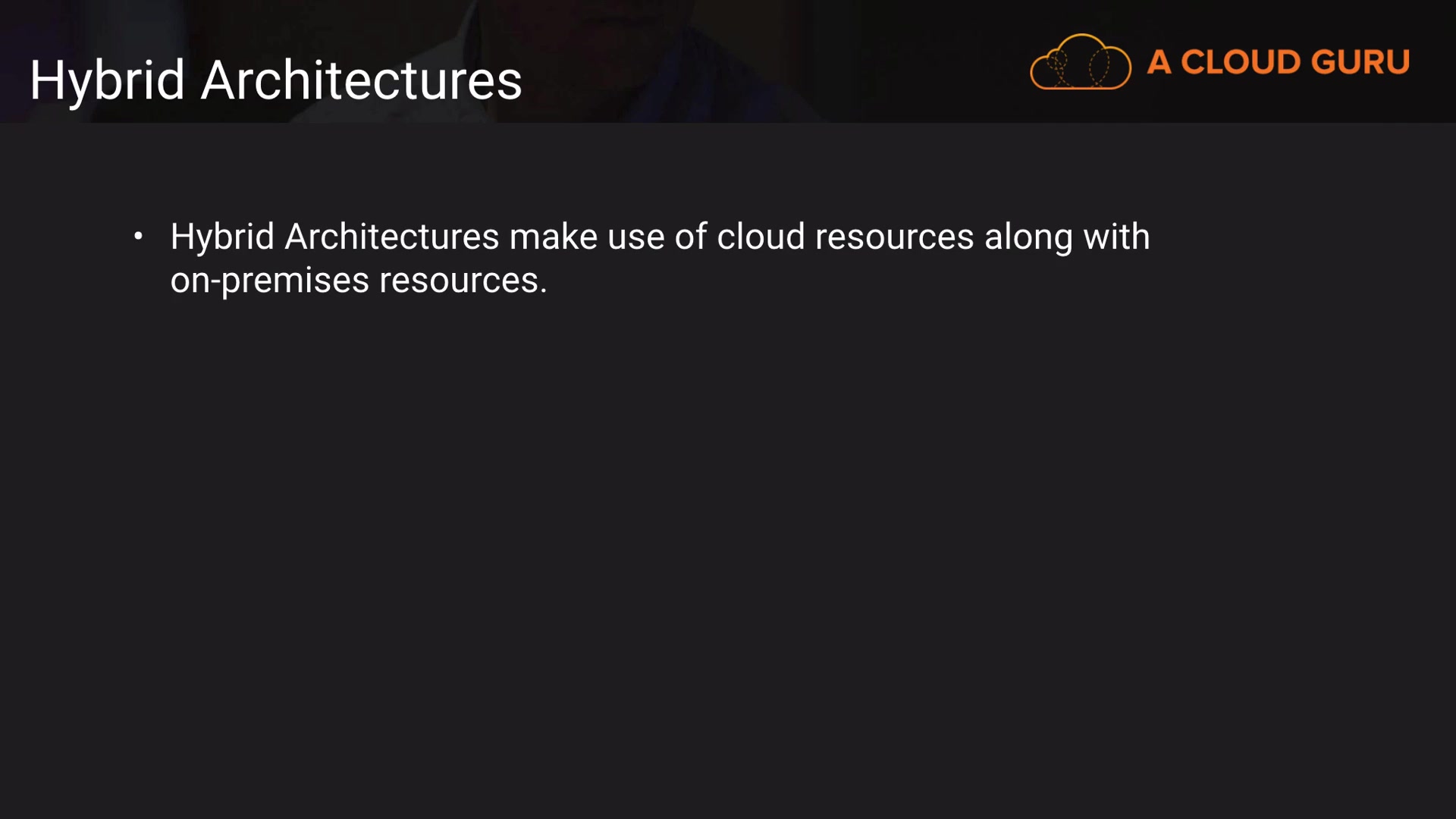Screen dimensions: 1456x819
Task: Click the bullet point marker
Action: pos(138,237)
